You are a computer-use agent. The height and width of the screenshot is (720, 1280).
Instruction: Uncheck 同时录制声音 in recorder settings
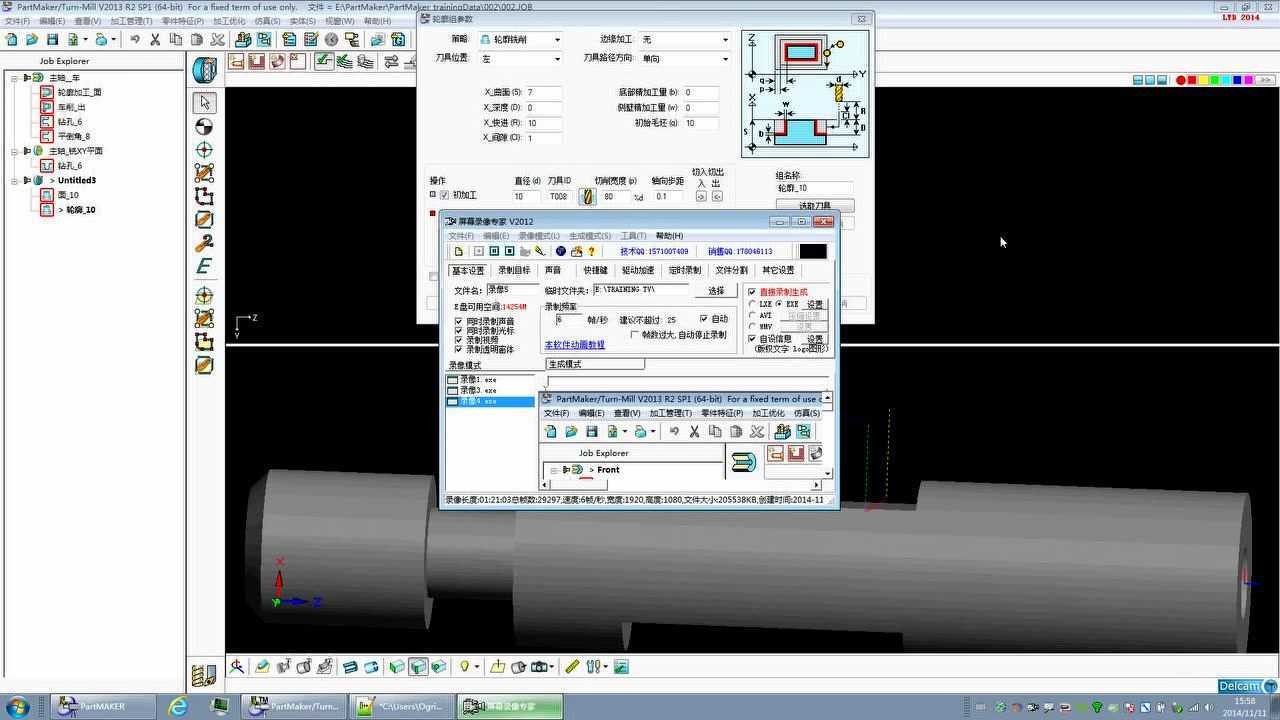coord(457,322)
